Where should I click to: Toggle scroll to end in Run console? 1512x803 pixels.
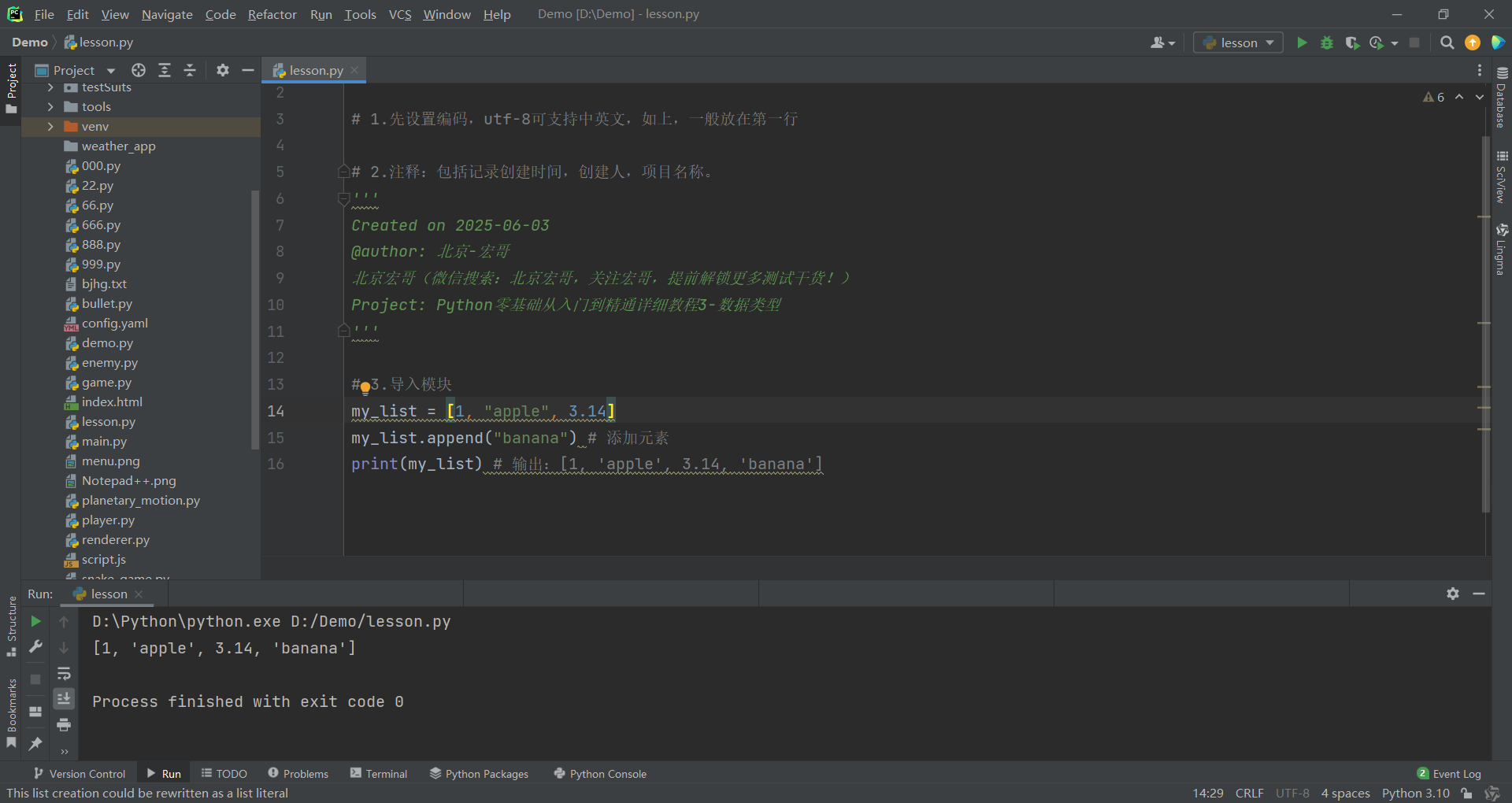(64, 698)
